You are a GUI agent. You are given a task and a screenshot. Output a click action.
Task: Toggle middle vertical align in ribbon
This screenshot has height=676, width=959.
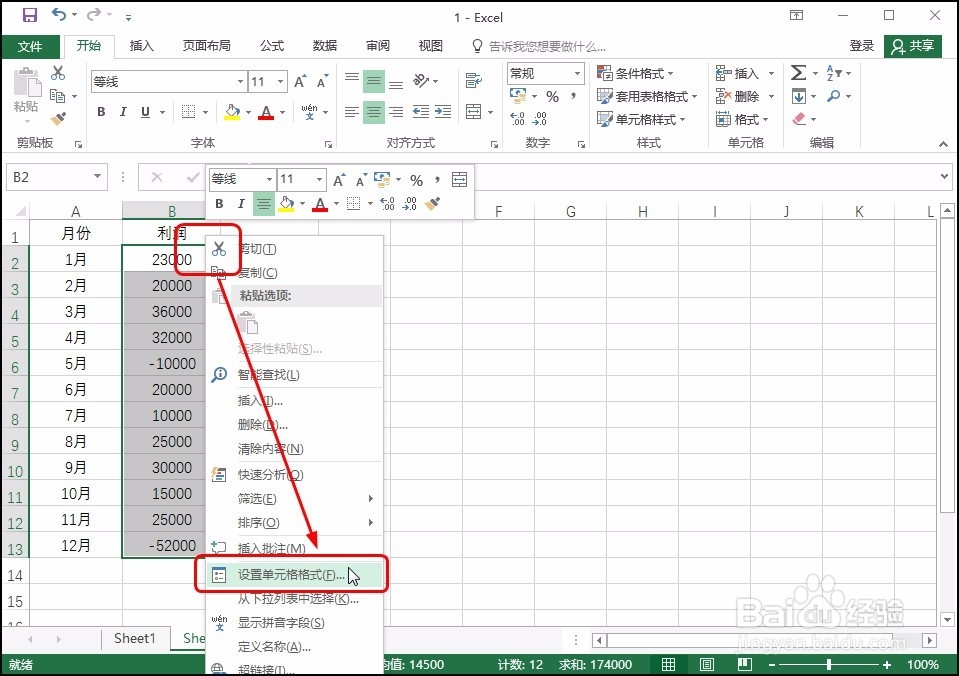click(374, 81)
